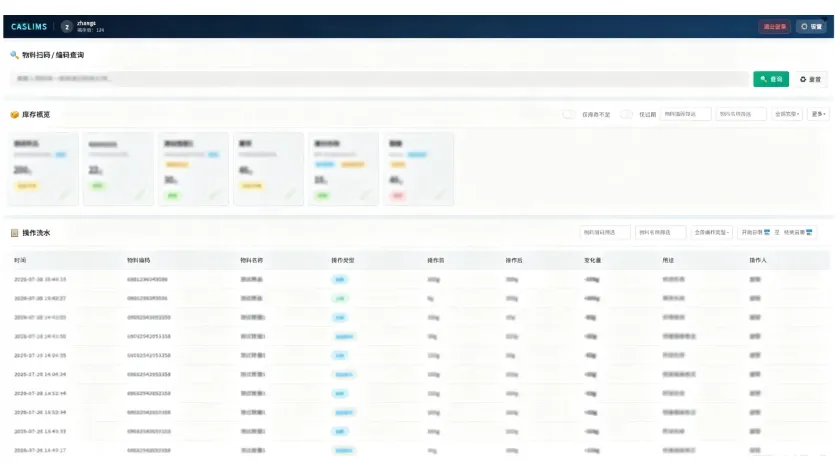840x472 pixels.
Task: Open the 全部类型 dropdown
Action: tap(787, 114)
